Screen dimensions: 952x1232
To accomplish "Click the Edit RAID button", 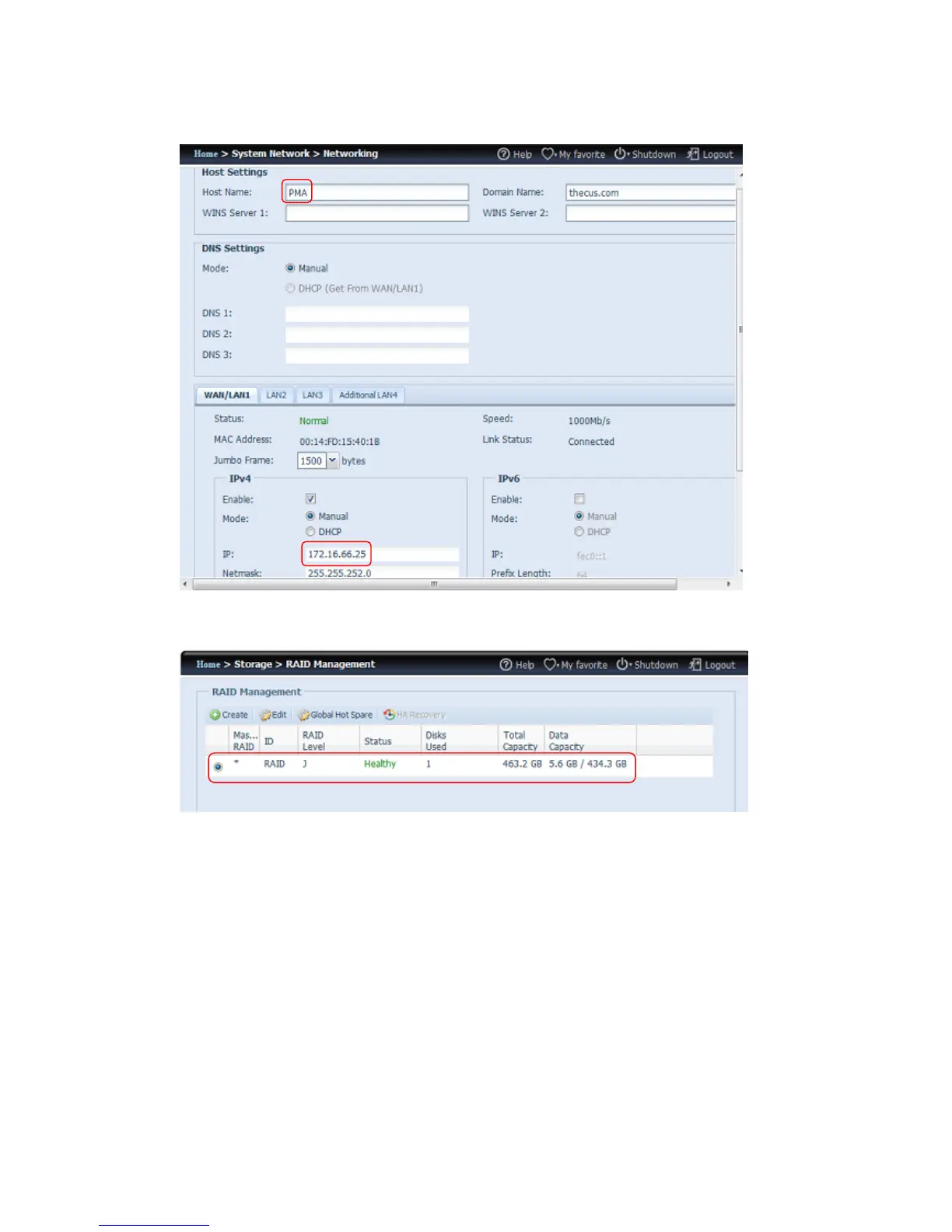I will [273, 715].
